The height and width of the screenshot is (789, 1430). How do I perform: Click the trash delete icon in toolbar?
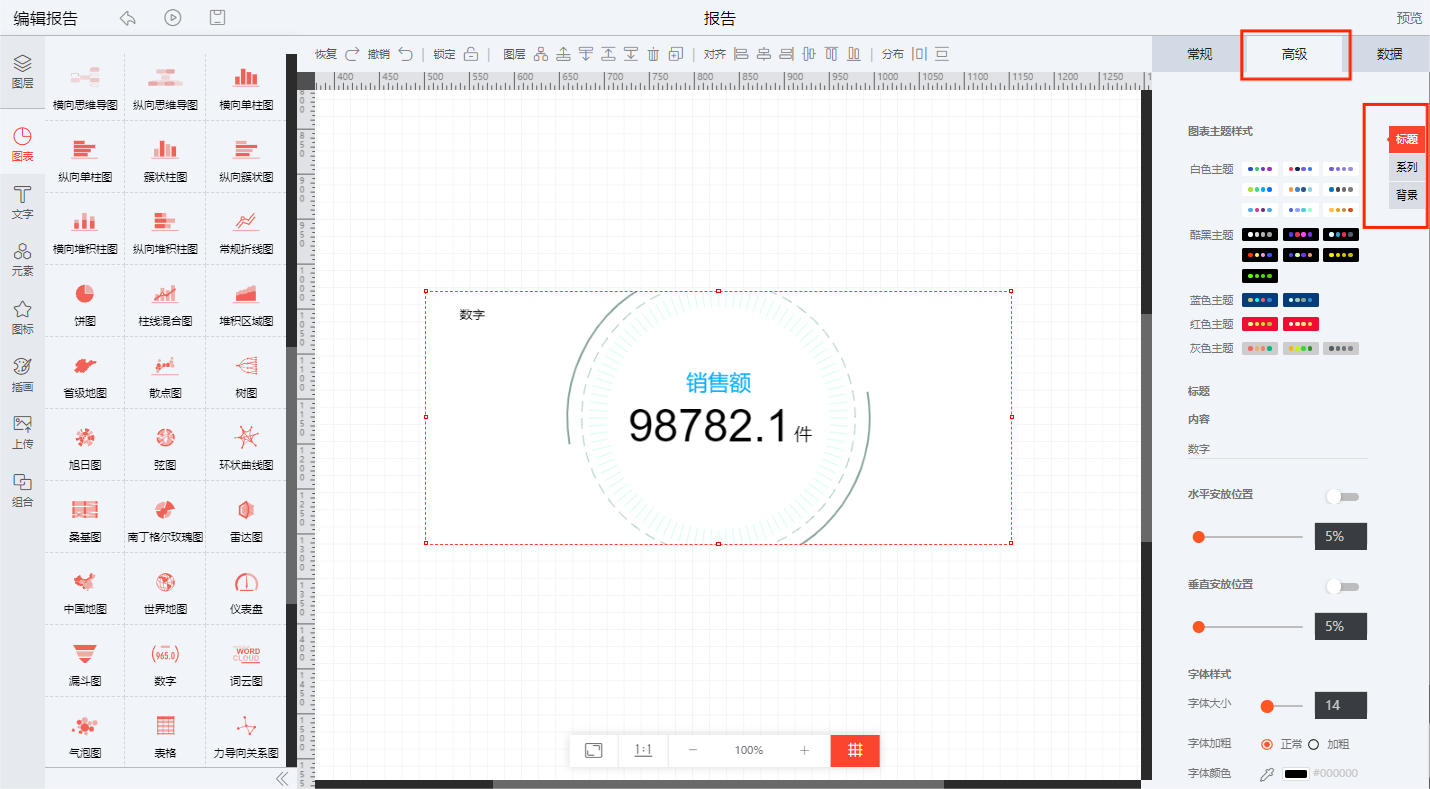[653, 54]
